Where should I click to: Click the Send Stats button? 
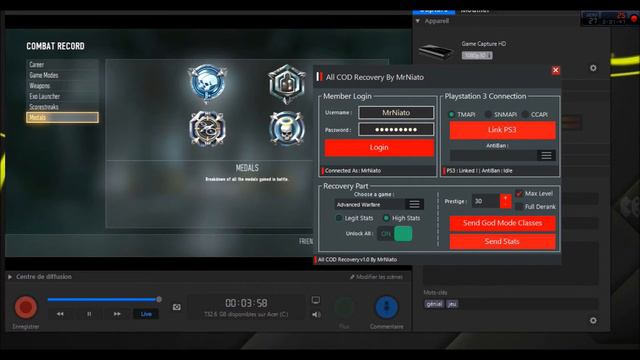[x=502, y=242]
